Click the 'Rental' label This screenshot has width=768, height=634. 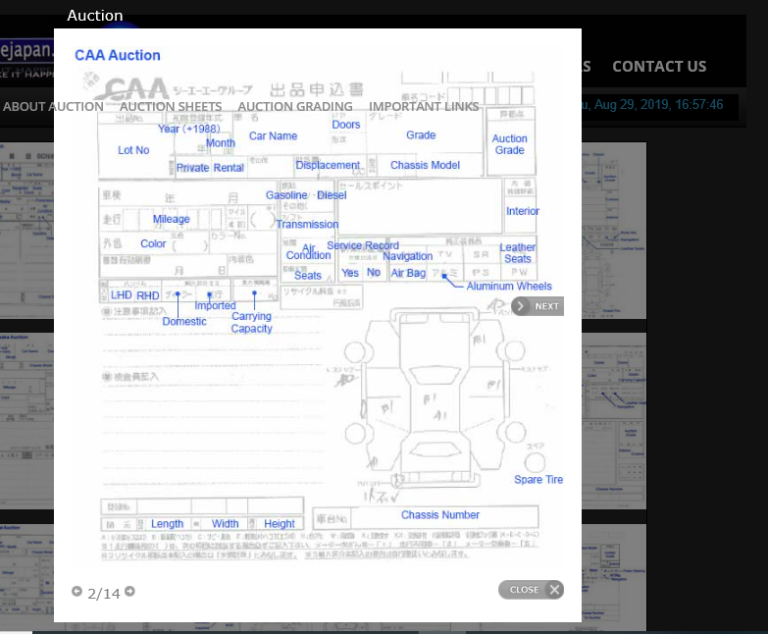coord(228,168)
